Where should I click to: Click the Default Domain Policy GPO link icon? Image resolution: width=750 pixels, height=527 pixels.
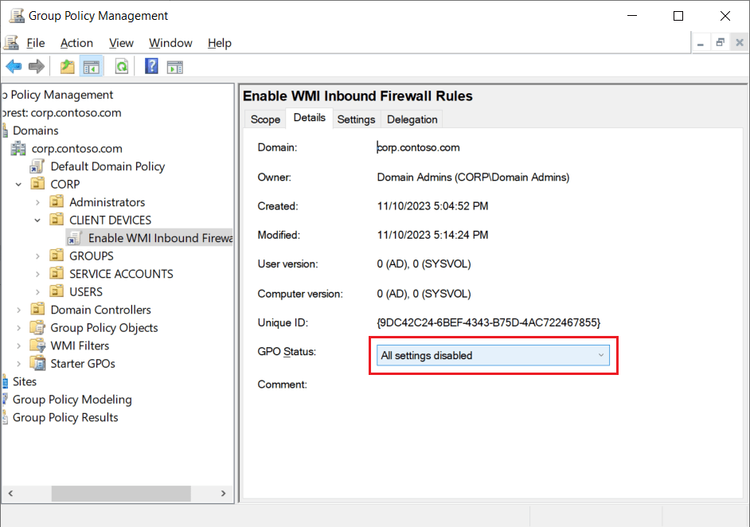37,166
